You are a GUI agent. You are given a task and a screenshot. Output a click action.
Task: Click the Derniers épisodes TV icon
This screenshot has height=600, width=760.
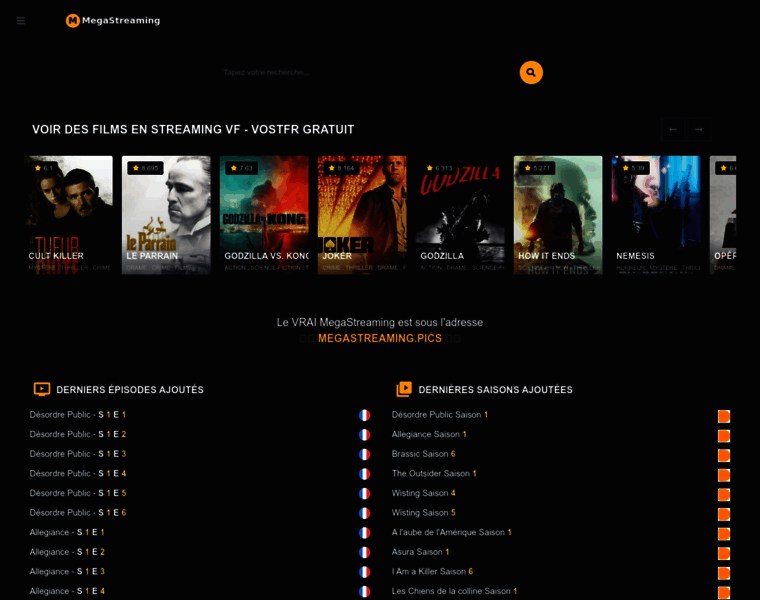pos(42,389)
